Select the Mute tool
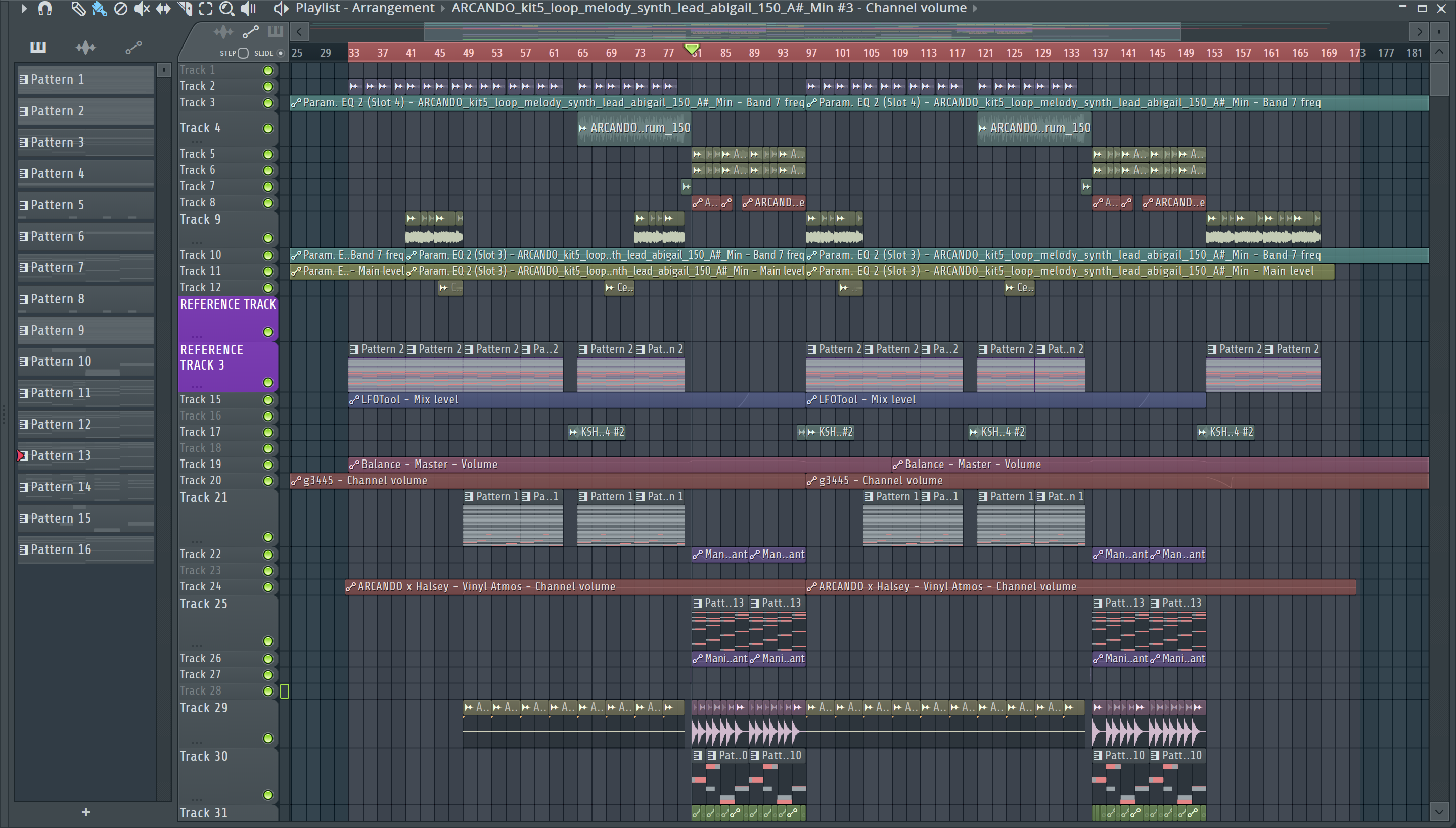Image resolution: width=1456 pixels, height=828 pixels. [142, 9]
